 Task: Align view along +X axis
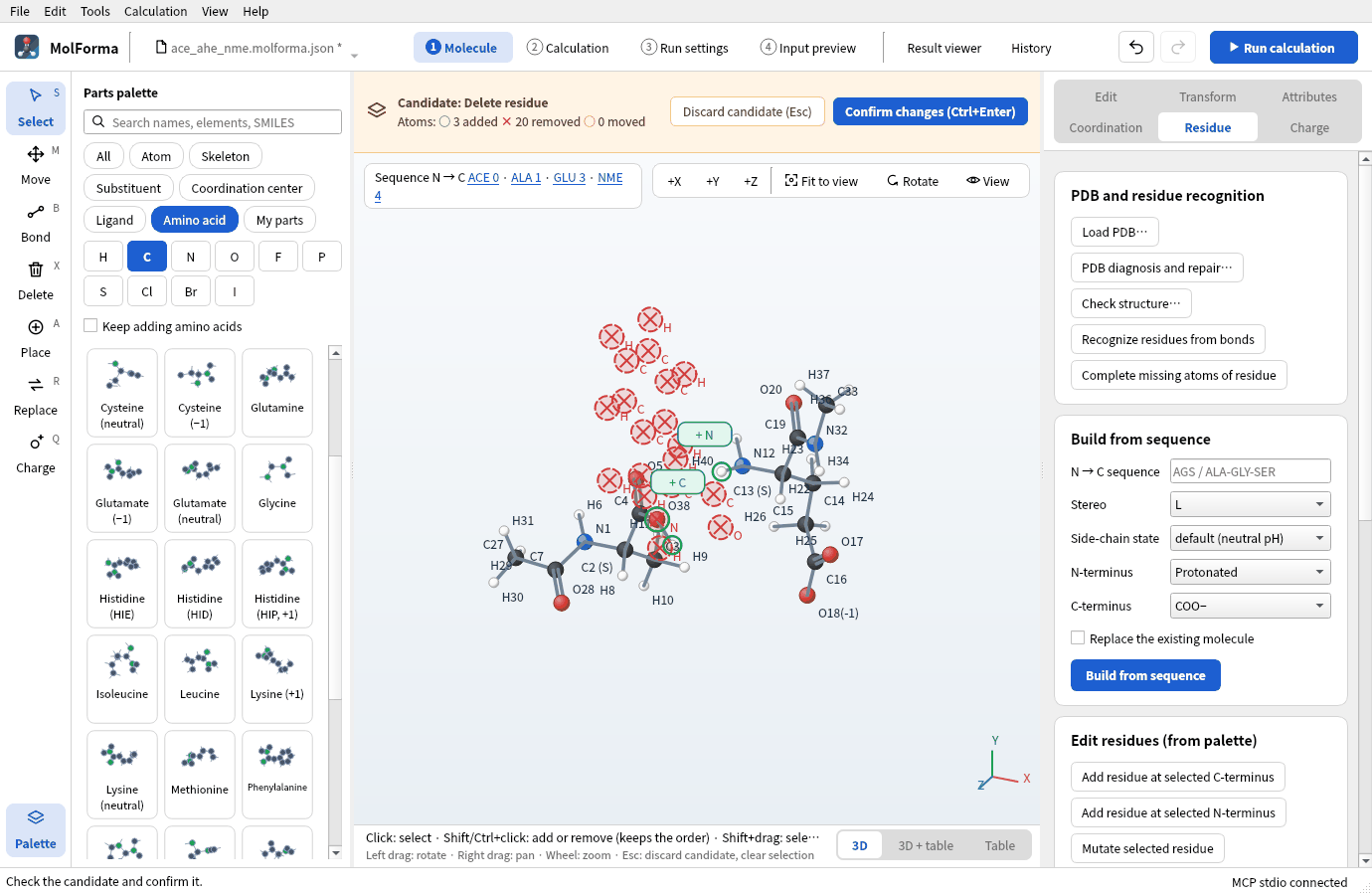click(674, 181)
